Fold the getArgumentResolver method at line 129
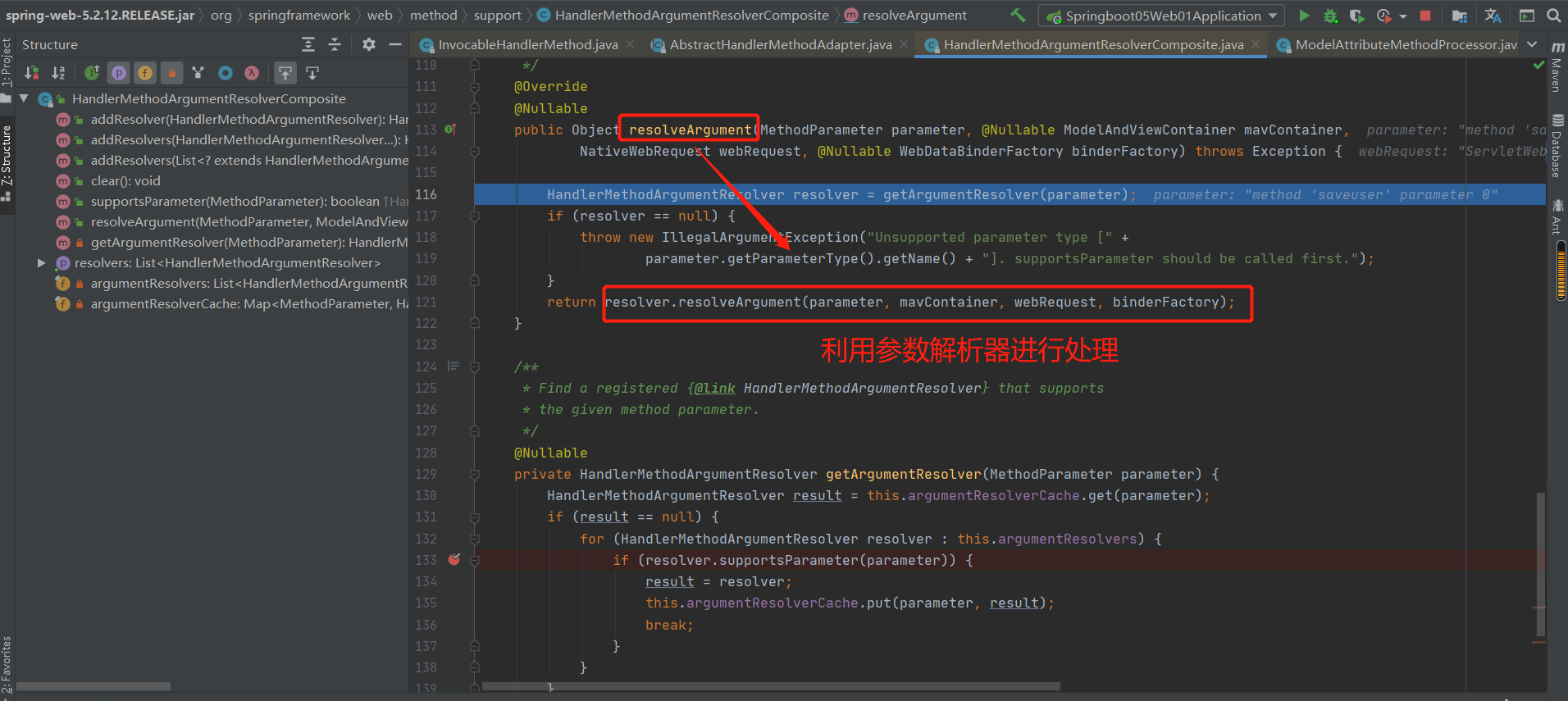Image resolution: width=1568 pixels, height=701 pixels. (475, 474)
